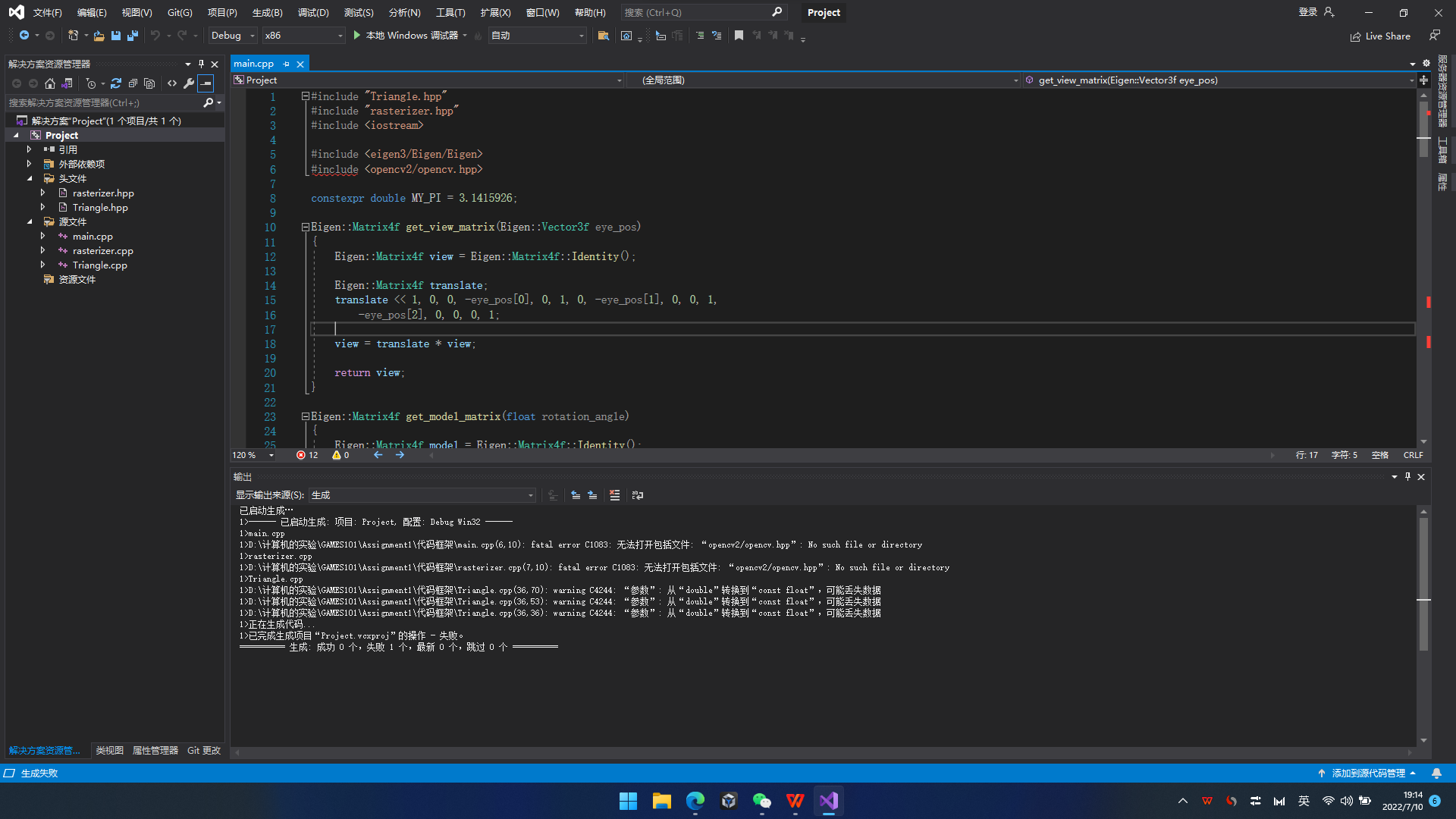This screenshot has width=1456, height=819.
Task: Enable Preview Selected Items in Solution Explorer
Action: tap(206, 83)
